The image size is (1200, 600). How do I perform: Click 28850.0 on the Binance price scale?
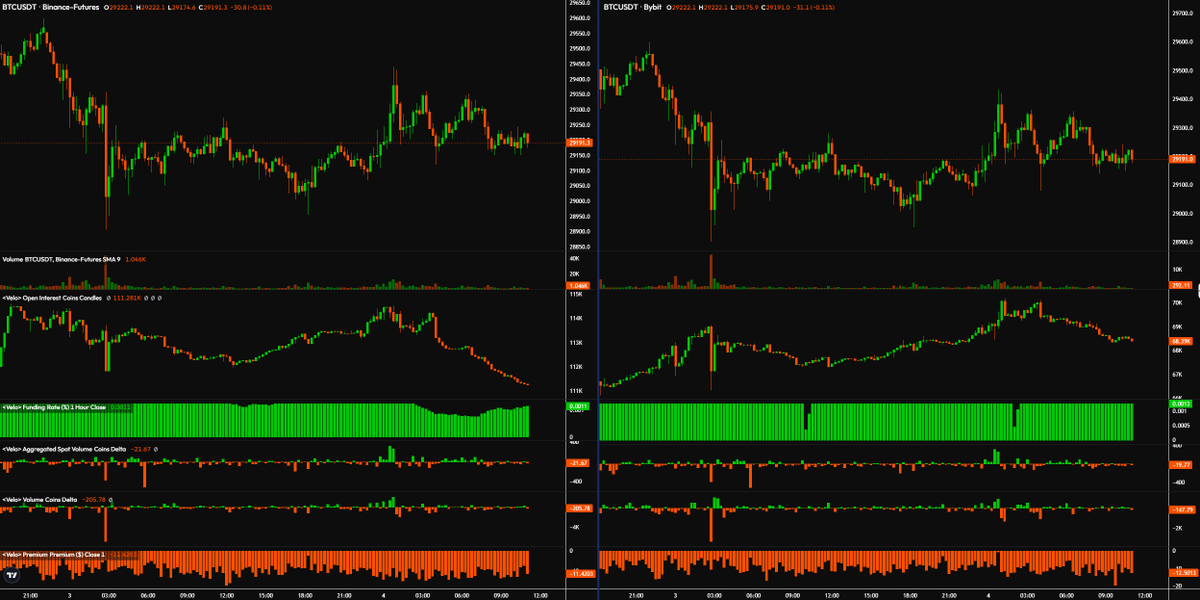[580, 246]
